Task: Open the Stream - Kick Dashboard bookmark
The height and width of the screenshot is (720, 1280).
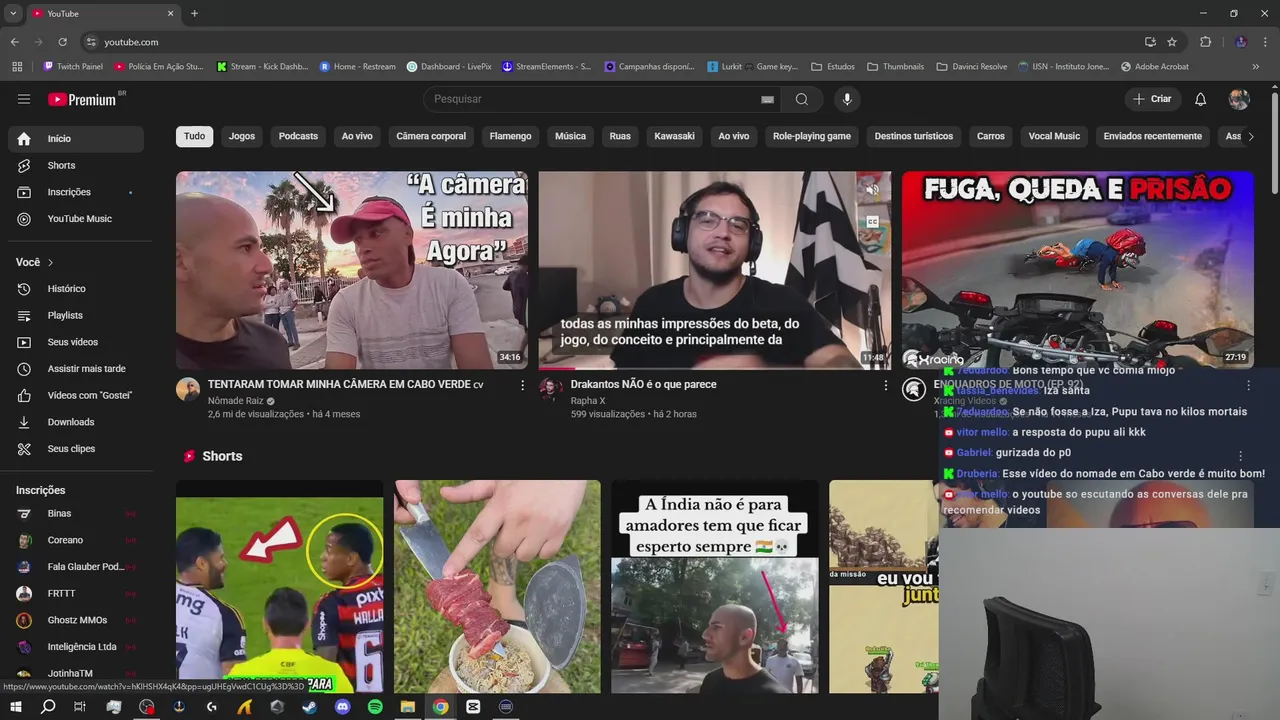Action: coord(263,67)
